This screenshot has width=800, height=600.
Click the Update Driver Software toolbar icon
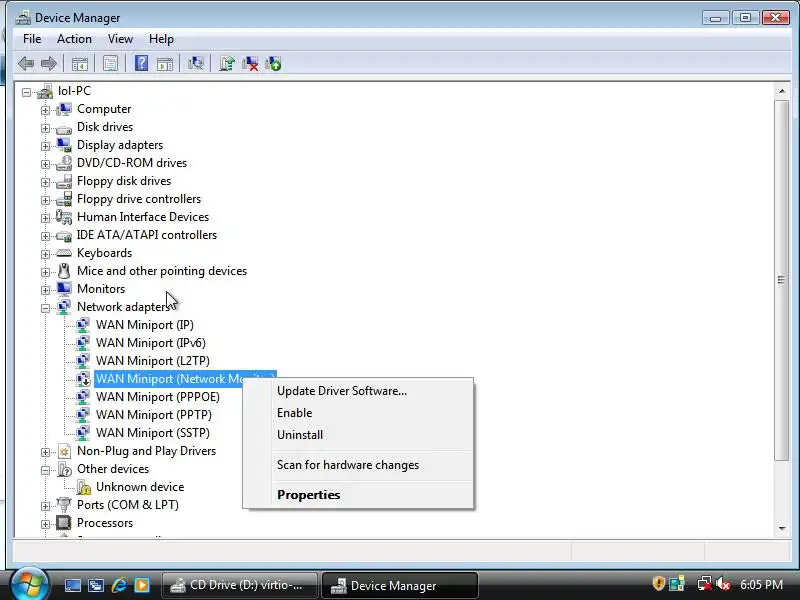pos(227,63)
